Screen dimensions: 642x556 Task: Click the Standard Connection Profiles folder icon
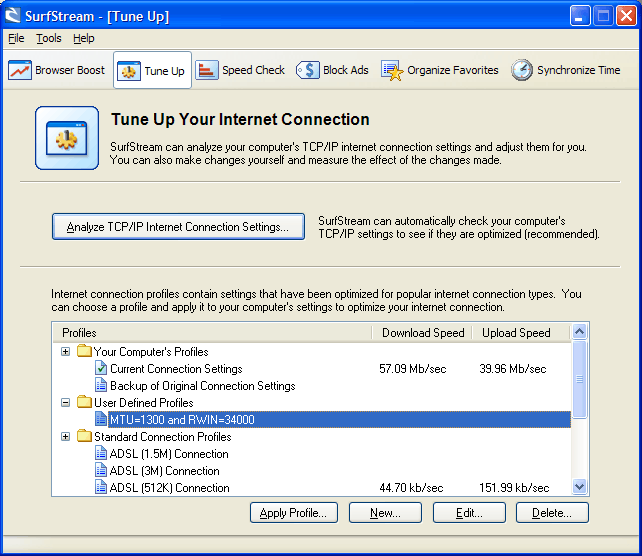(84, 436)
